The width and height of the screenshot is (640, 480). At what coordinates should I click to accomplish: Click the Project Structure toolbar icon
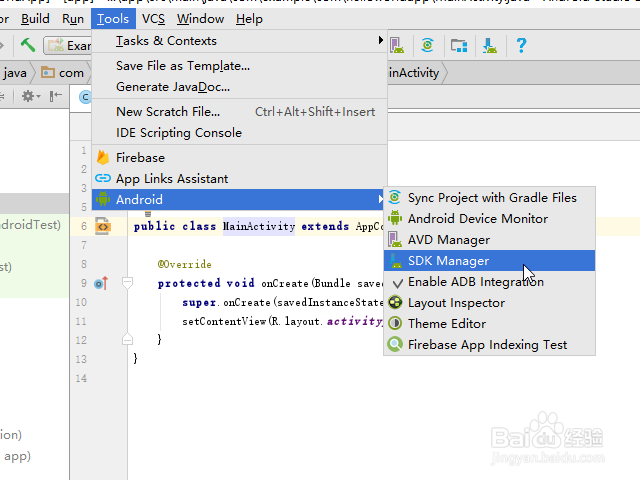(459, 45)
